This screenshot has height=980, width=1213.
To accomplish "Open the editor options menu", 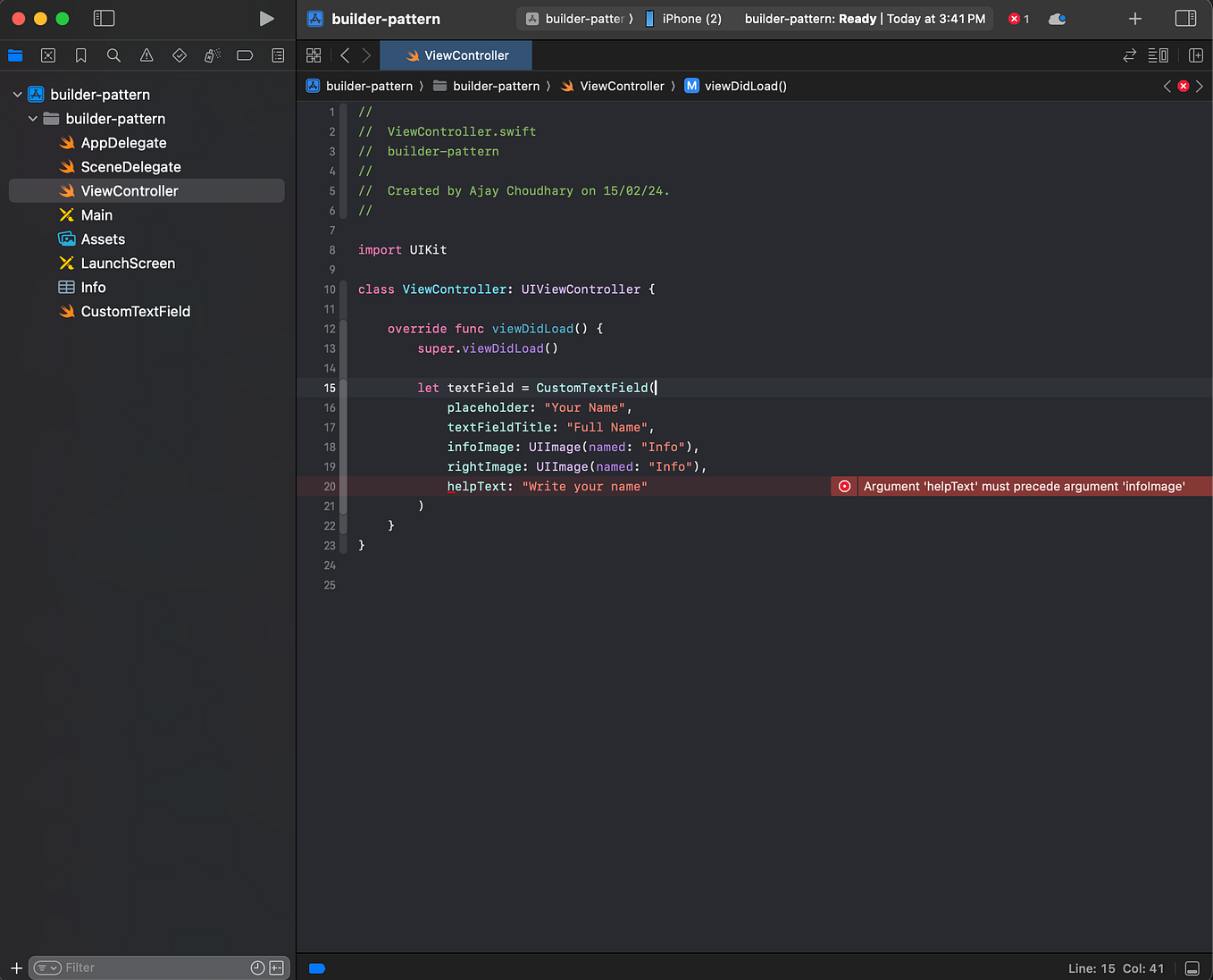I will tap(1158, 55).
